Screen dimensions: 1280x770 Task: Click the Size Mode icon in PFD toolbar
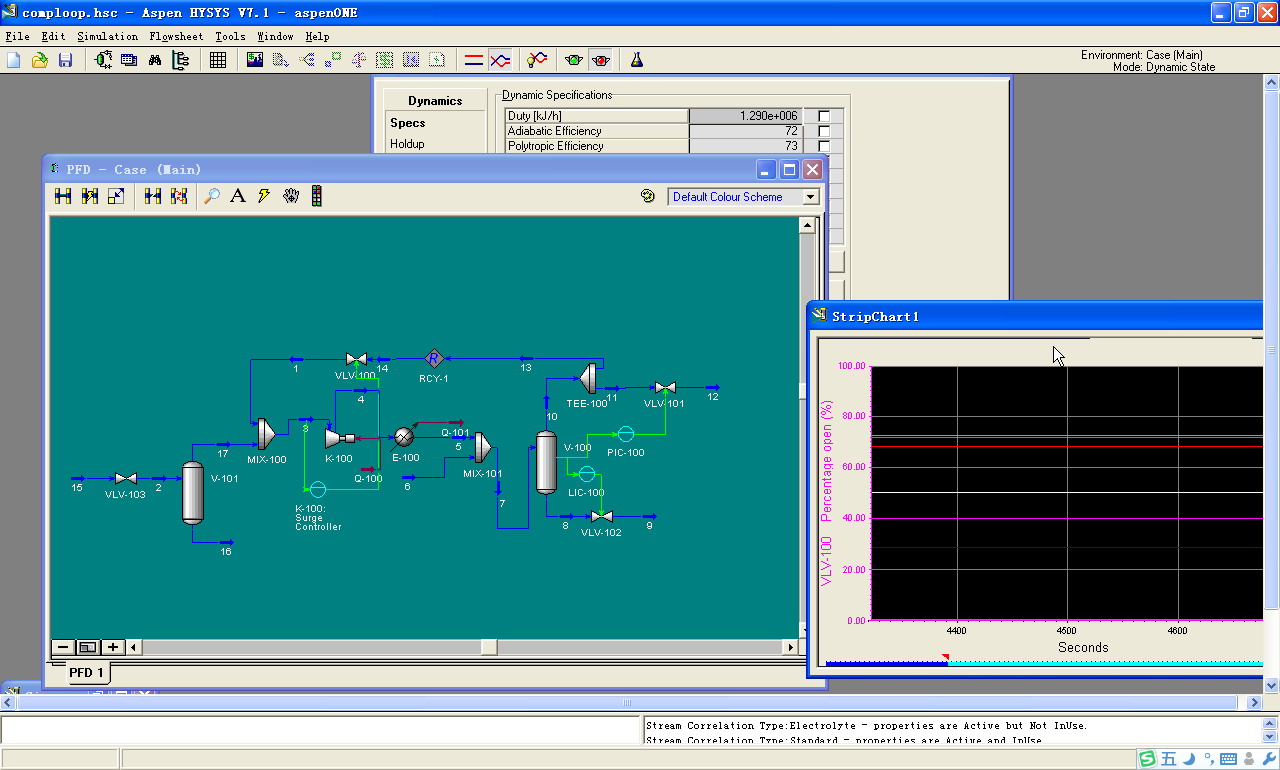tap(116, 196)
